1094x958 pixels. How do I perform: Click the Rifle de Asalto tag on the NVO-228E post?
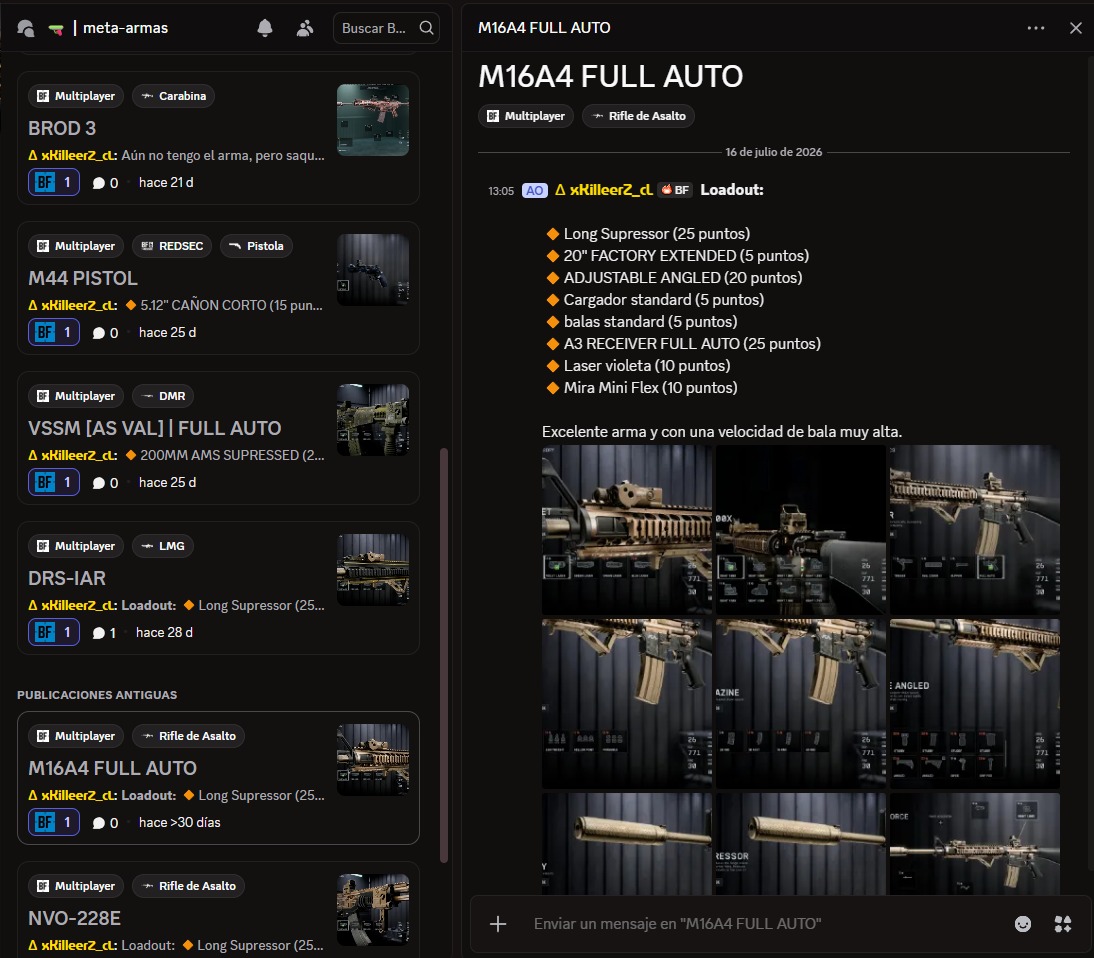(x=188, y=886)
